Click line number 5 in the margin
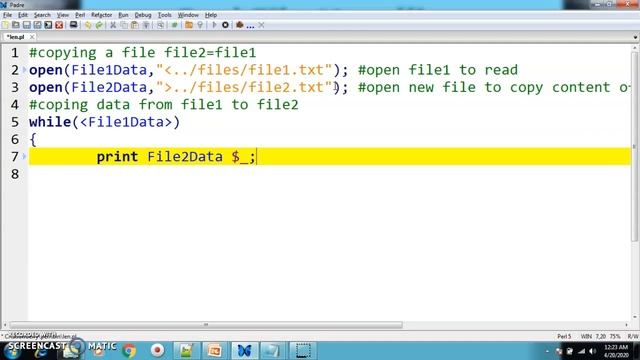This screenshot has width=640, height=360. coord(15,122)
